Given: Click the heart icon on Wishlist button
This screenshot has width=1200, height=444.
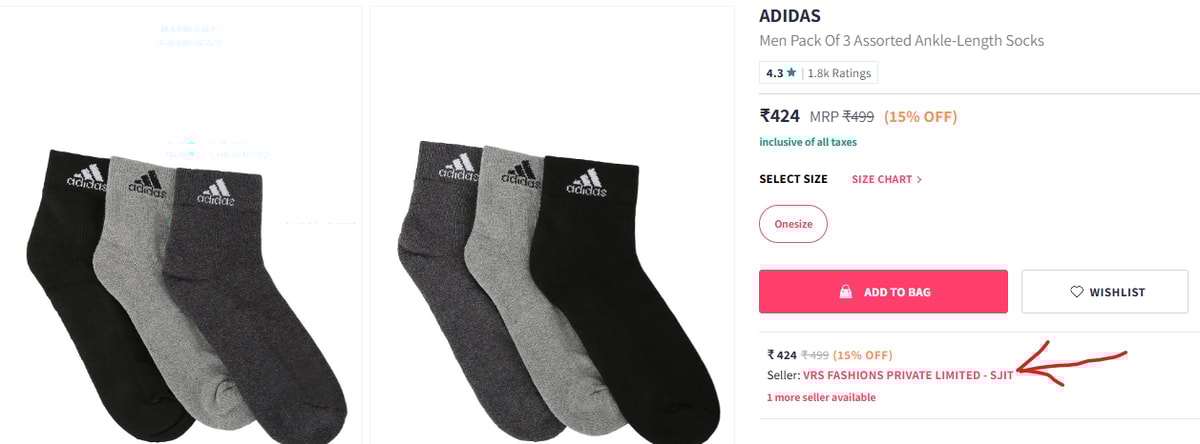Looking at the screenshot, I should (1077, 292).
